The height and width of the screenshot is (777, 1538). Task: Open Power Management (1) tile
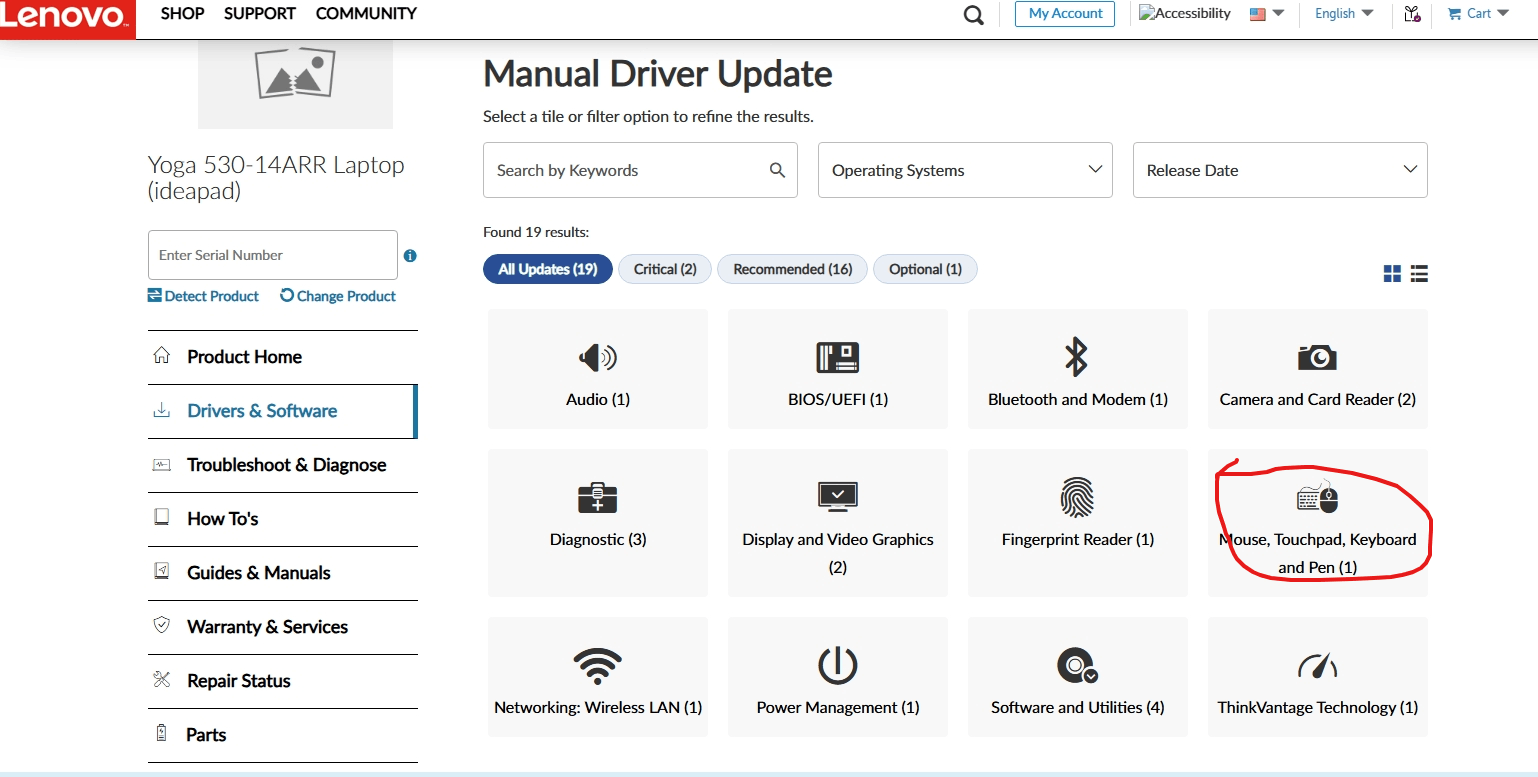click(x=838, y=677)
